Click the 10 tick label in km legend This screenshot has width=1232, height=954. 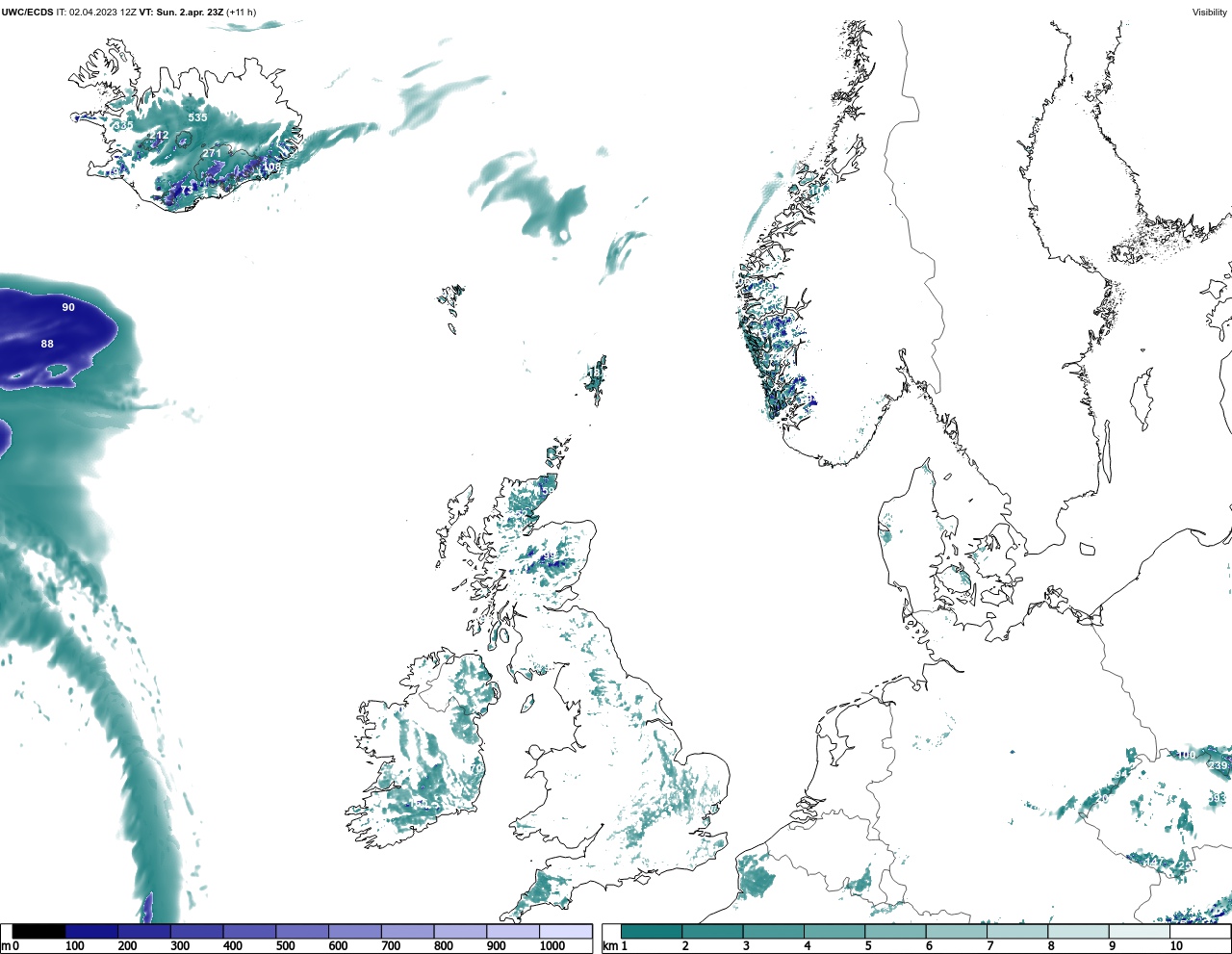coord(1176,947)
